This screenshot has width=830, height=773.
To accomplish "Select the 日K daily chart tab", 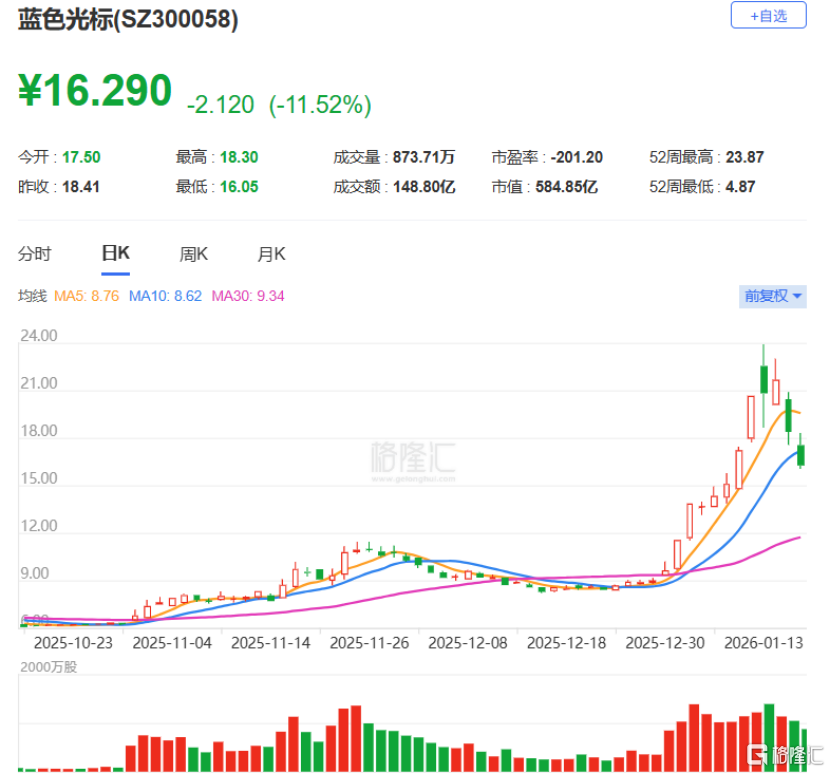I will click(114, 254).
